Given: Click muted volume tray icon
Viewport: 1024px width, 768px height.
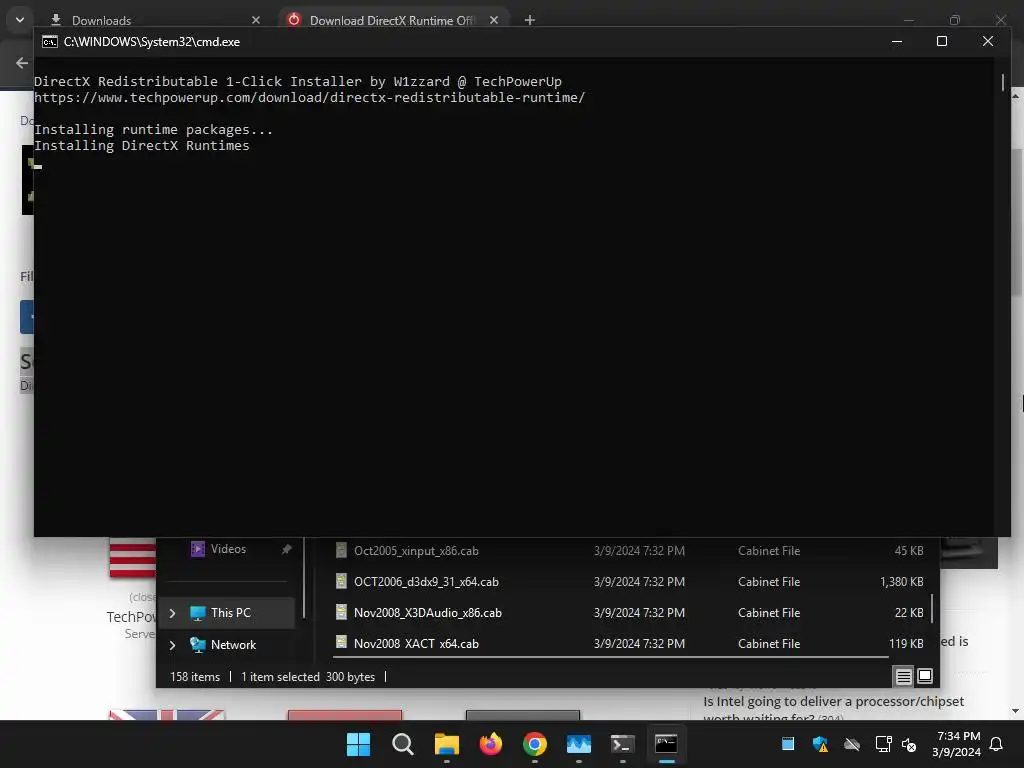Looking at the screenshot, I should click(908, 744).
